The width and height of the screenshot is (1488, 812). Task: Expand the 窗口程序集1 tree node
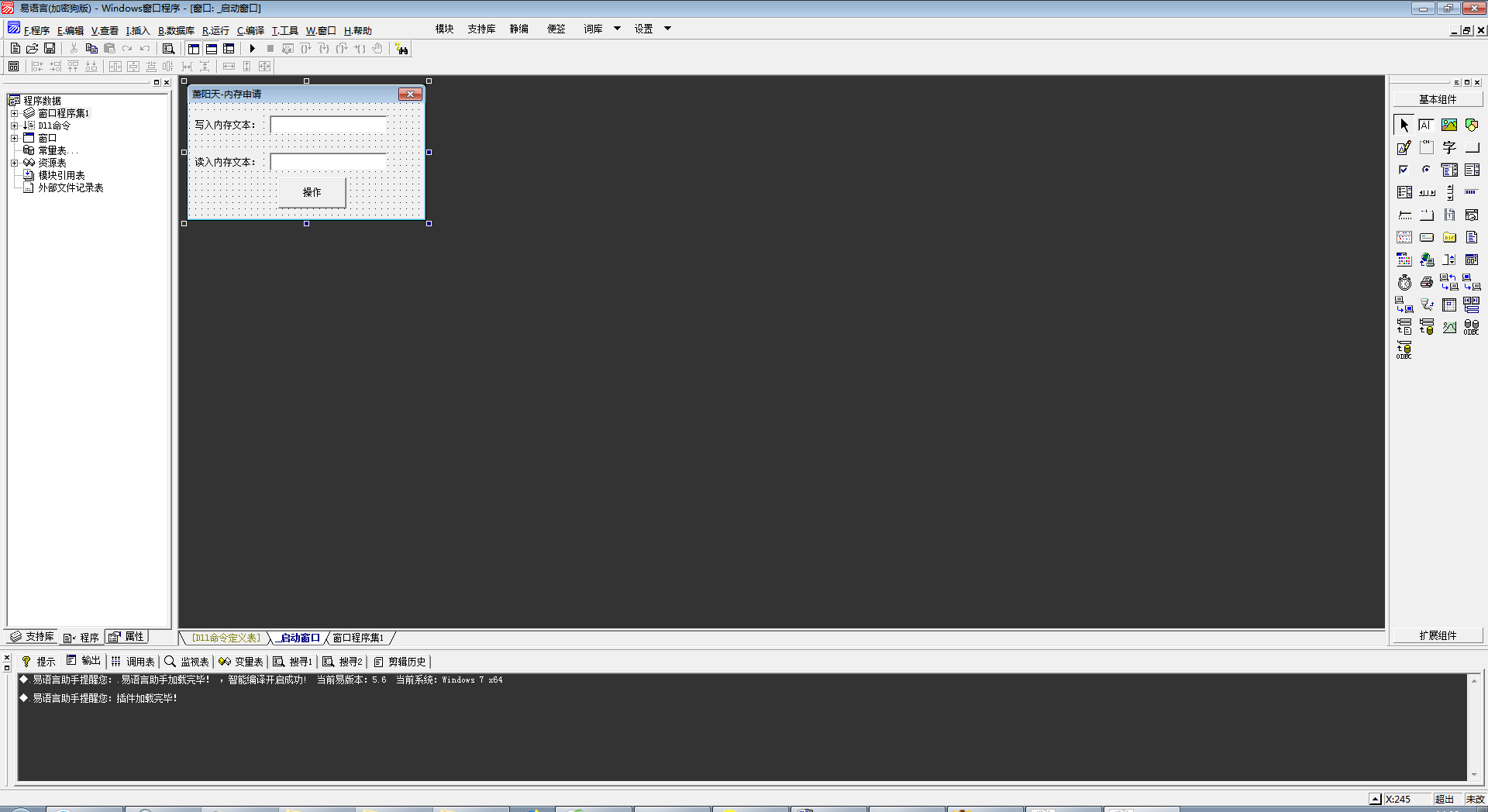pyautogui.click(x=14, y=113)
